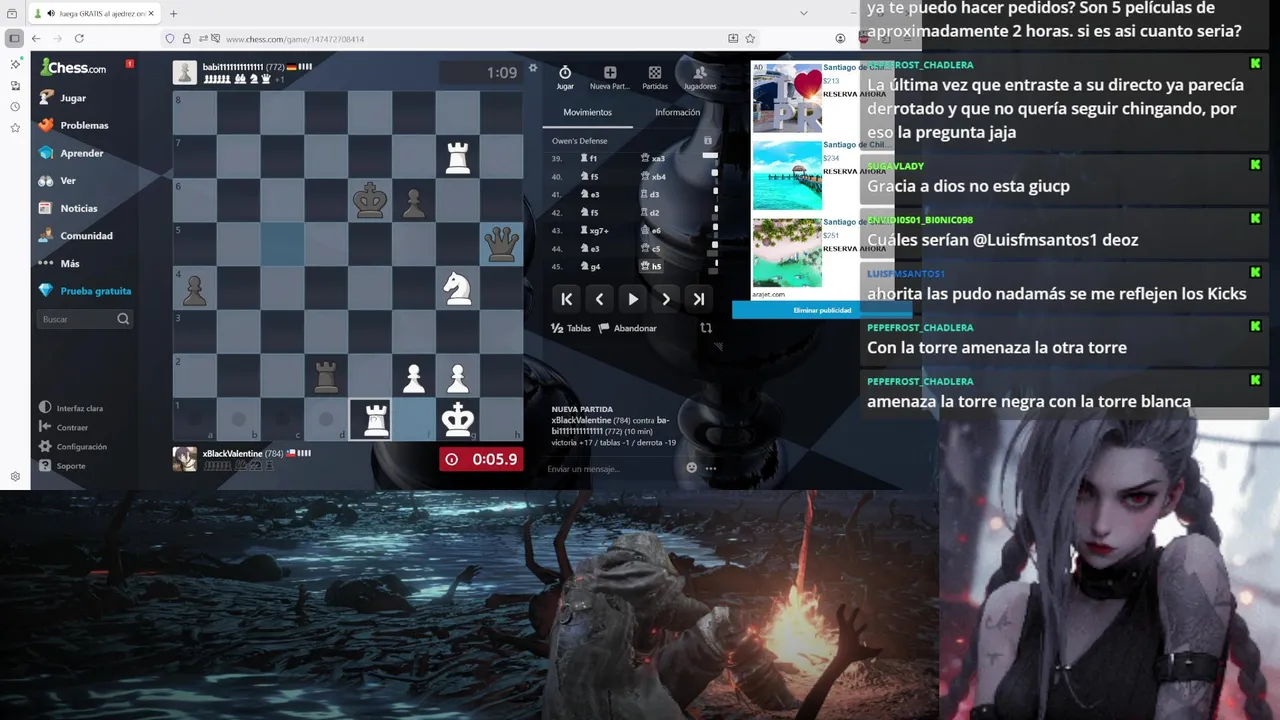Viewport: 1280px width, 720px height.
Task: Play through the moves
Action: [x=633, y=299]
